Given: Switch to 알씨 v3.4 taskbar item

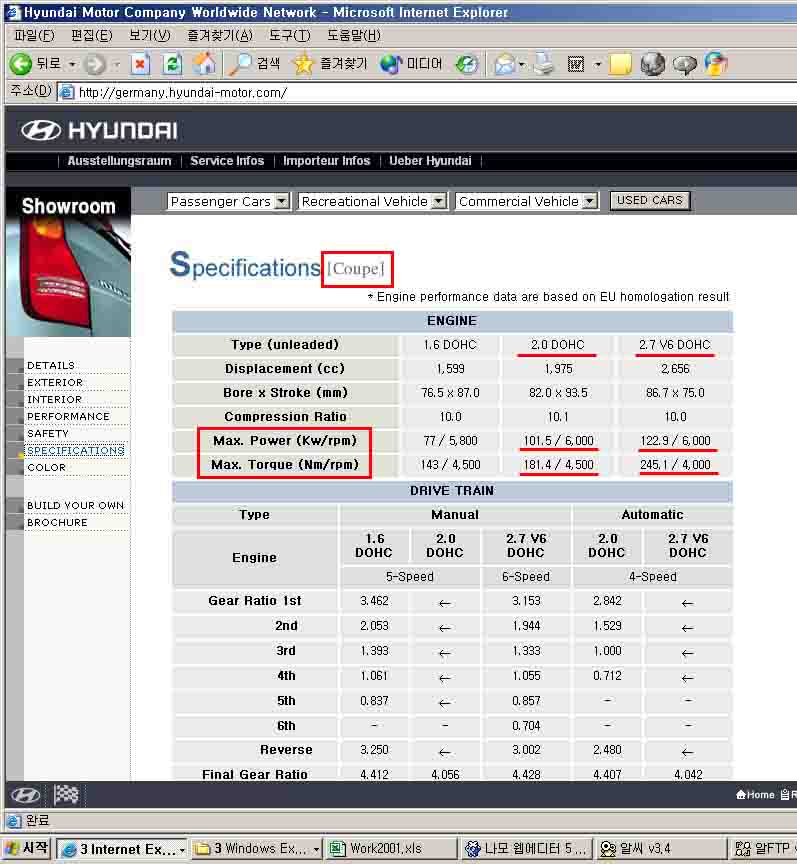Looking at the screenshot, I should (x=659, y=849).
